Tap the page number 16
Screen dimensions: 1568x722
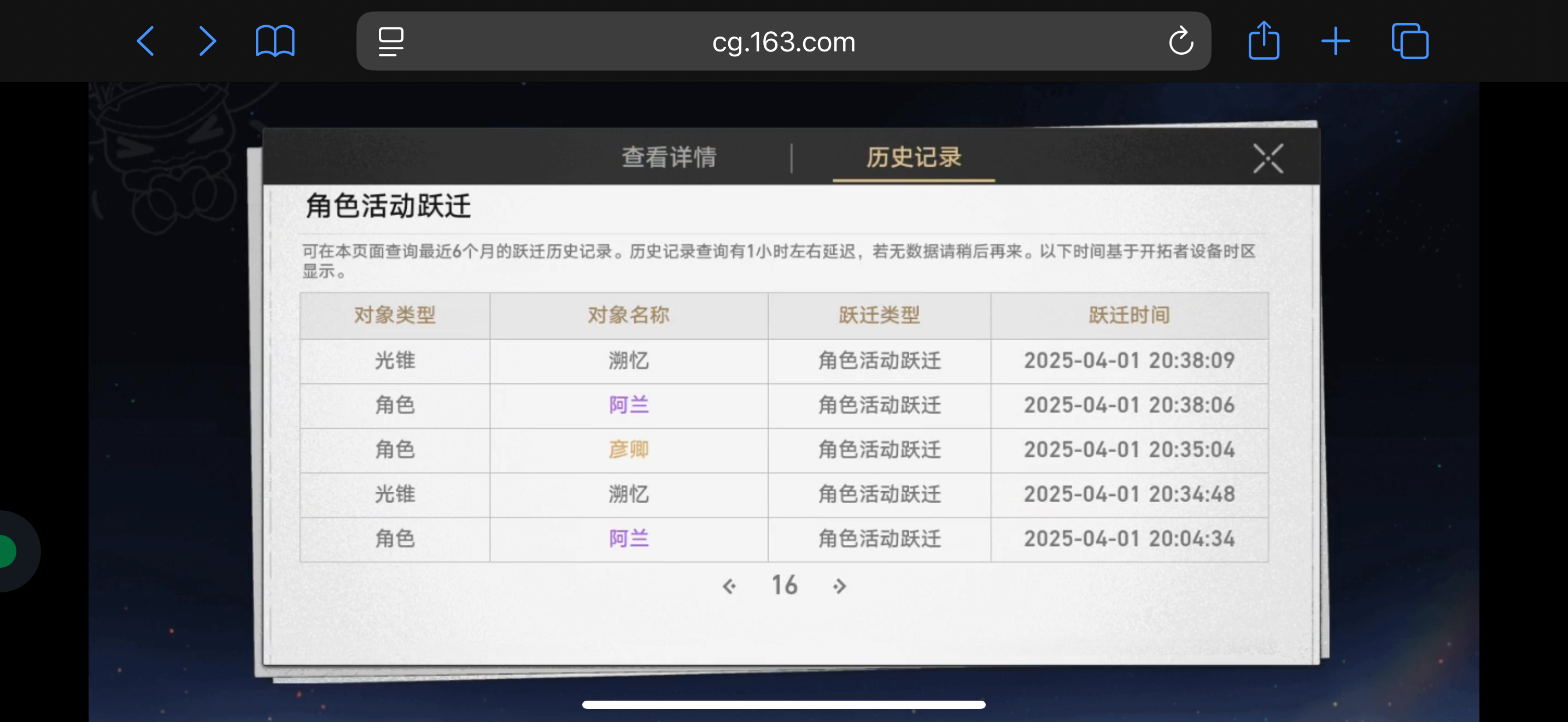785,586
